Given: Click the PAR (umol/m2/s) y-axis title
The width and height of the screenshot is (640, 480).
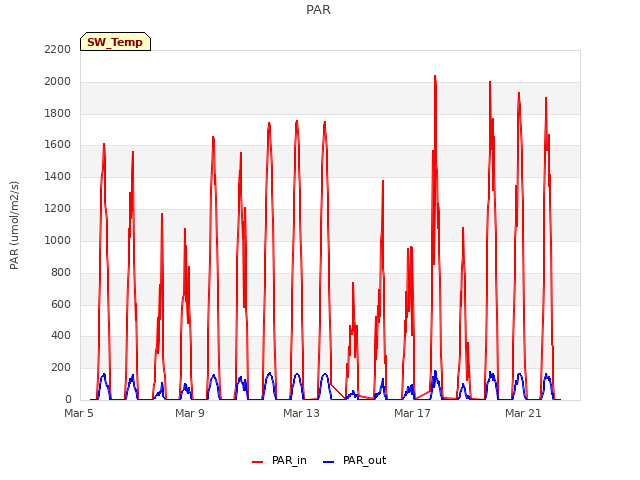Looking at the screenshot, I should [14, 225].
